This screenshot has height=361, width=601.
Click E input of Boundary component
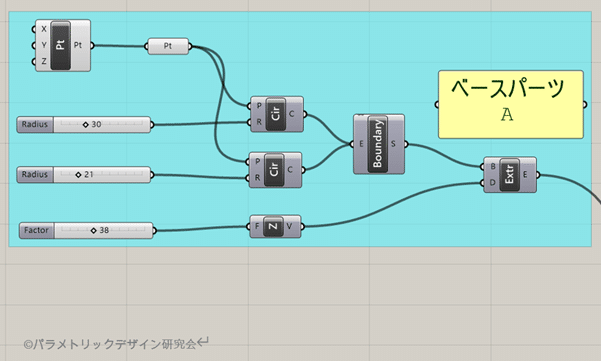click(361, 144)
